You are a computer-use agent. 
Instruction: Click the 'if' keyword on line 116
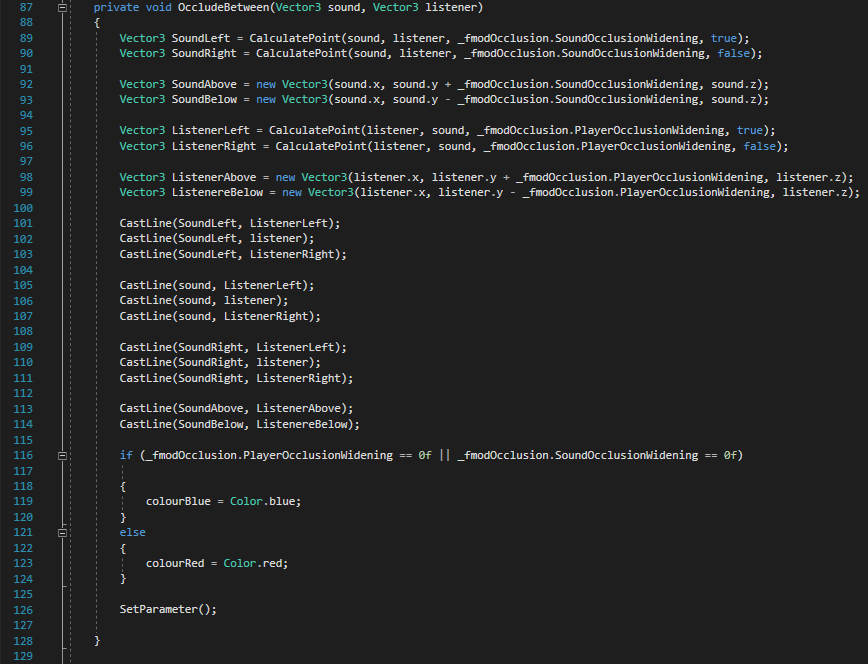(126, 455)
